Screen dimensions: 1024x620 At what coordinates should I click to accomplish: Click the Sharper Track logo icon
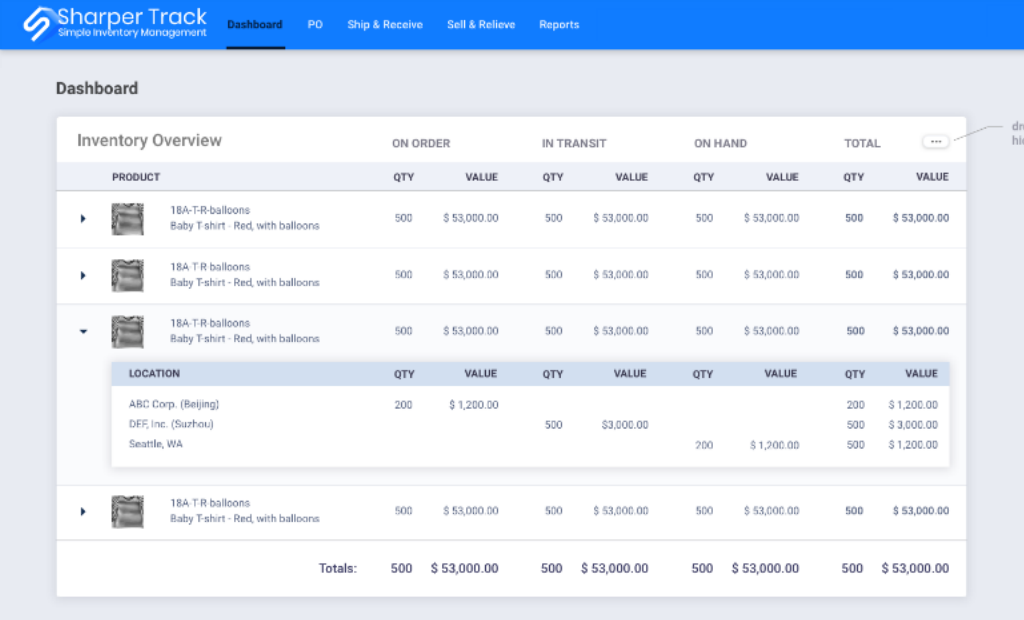click(38, 24)
